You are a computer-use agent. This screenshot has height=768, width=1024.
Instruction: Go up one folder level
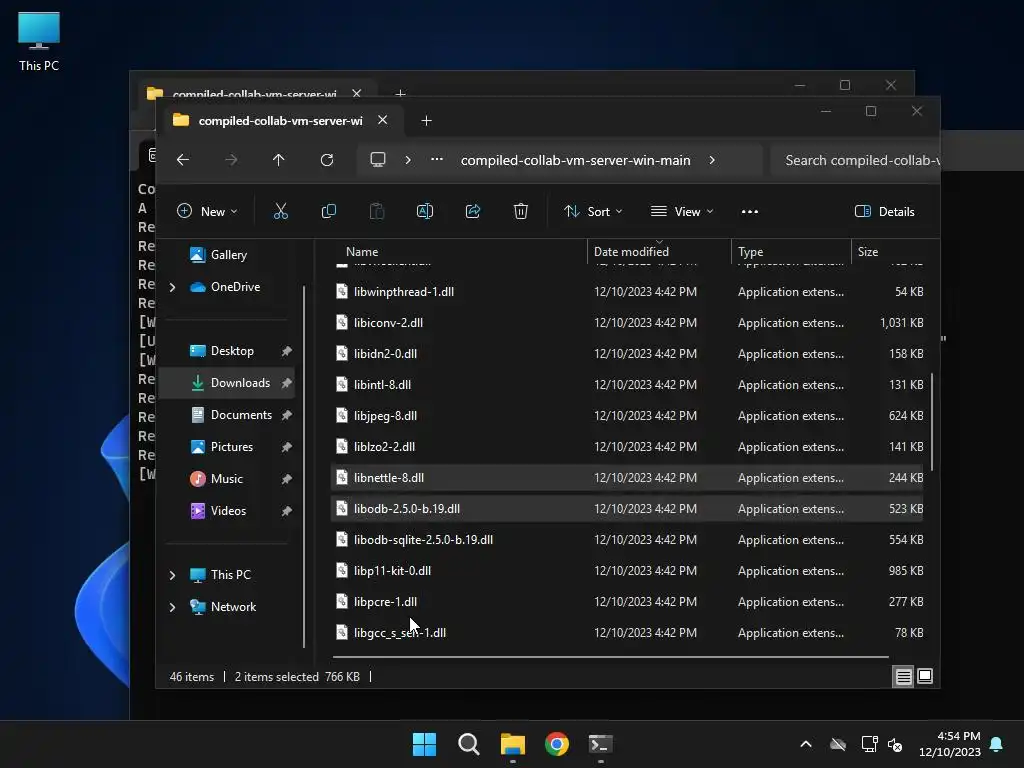point(279,160)
